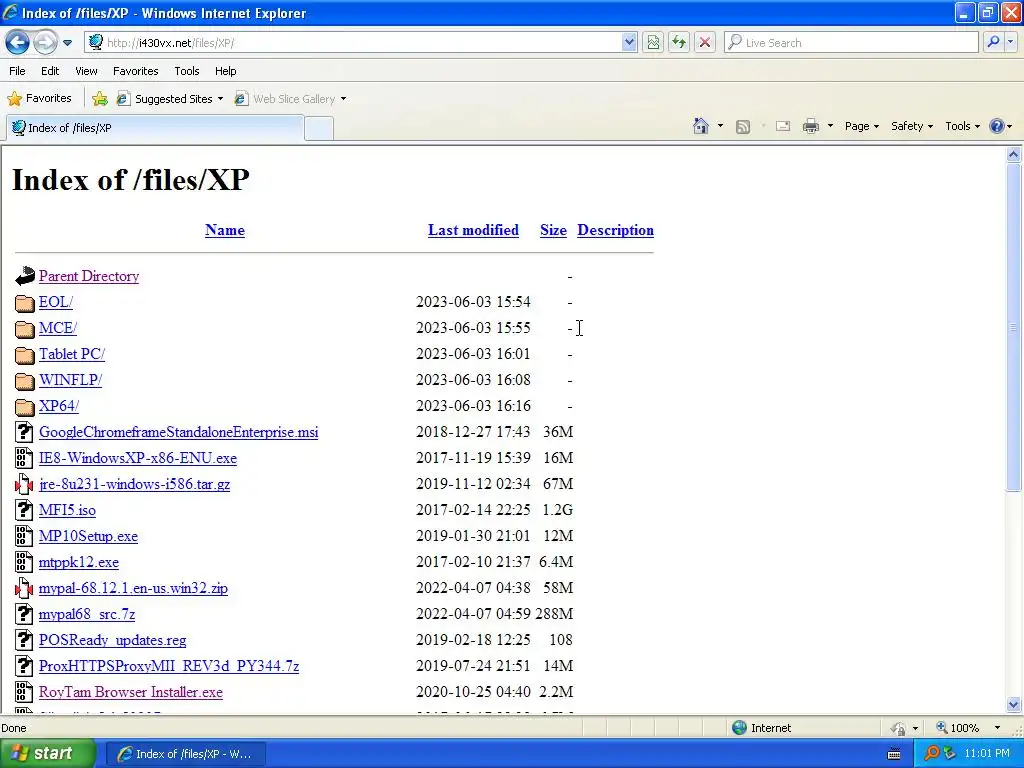Open the View menu
The width and height of the screenshot is (1024, 768).
click(x=86, y=71)
